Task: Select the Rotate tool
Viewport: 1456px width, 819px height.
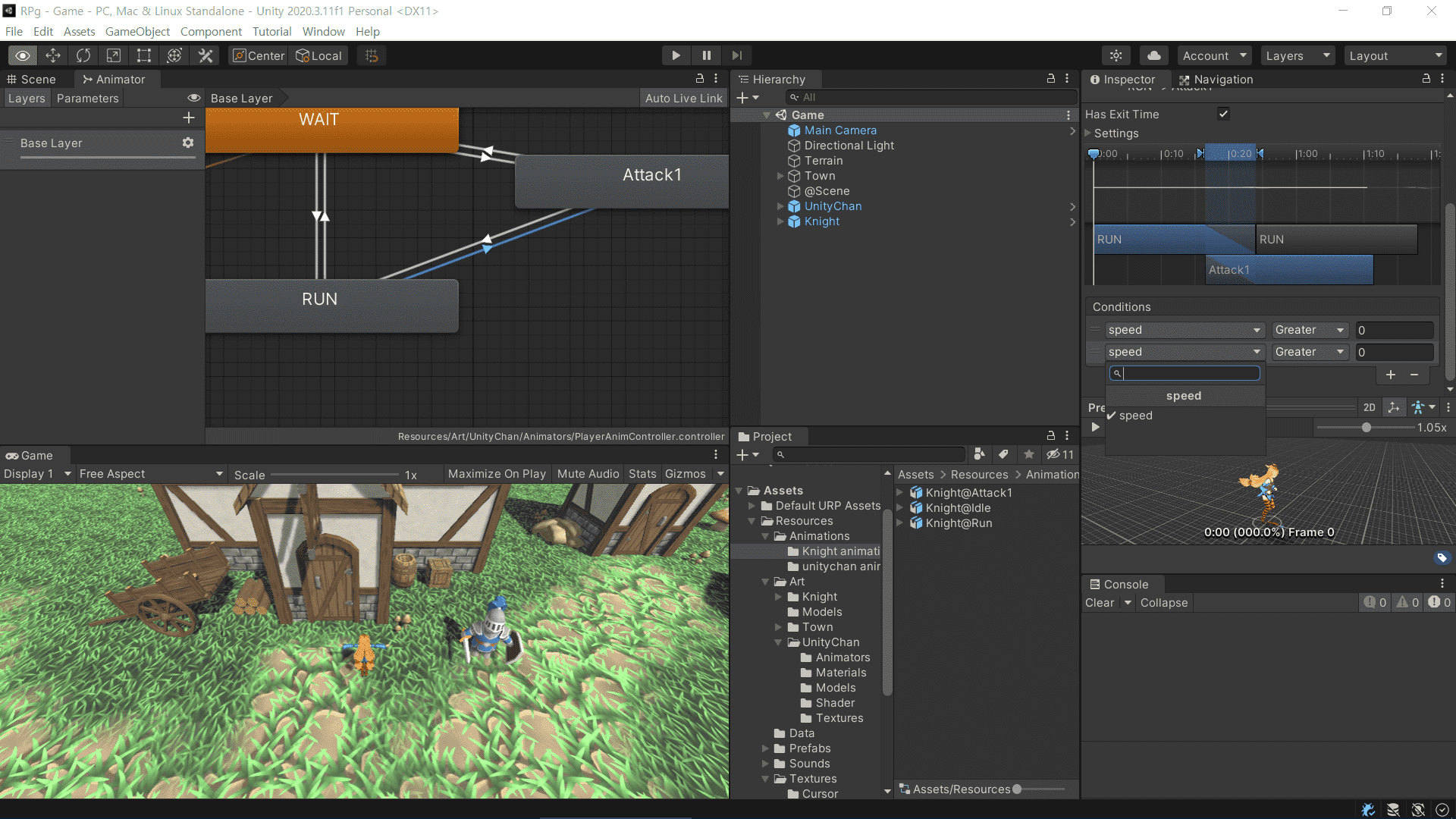Action: [83, 55]
